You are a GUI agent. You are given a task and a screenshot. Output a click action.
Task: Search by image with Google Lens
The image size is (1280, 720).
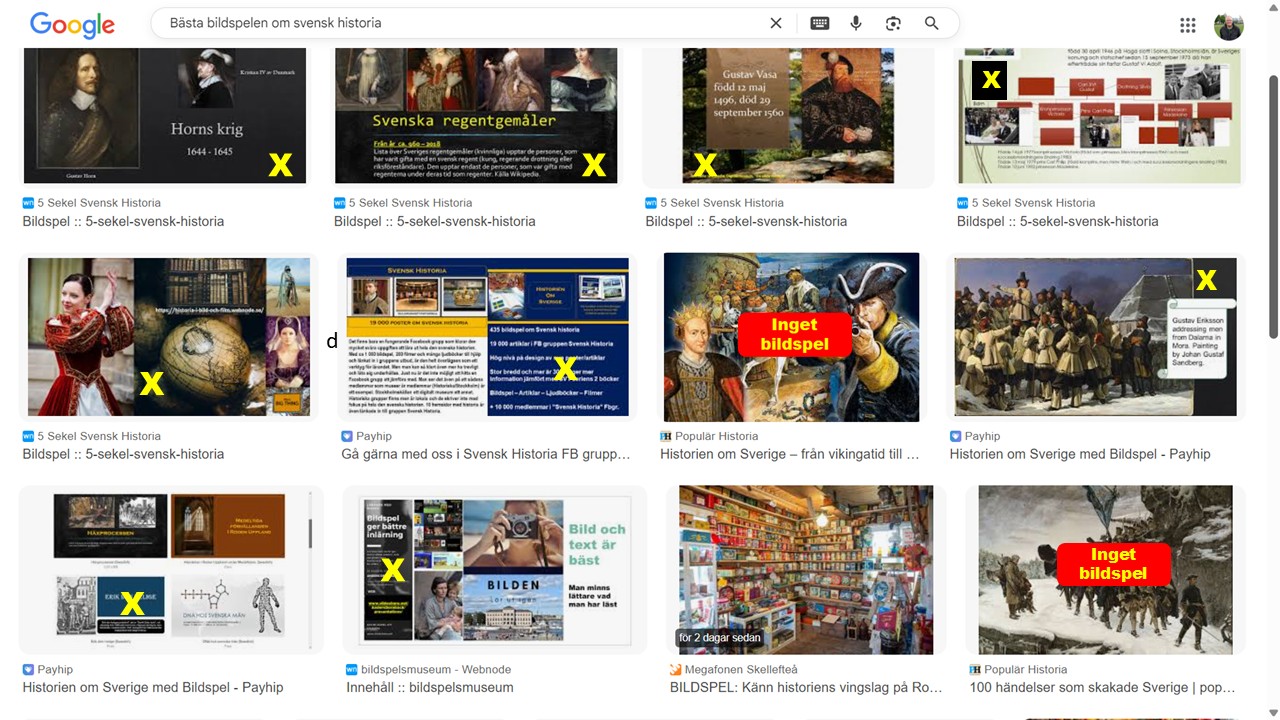pos(894,23)
